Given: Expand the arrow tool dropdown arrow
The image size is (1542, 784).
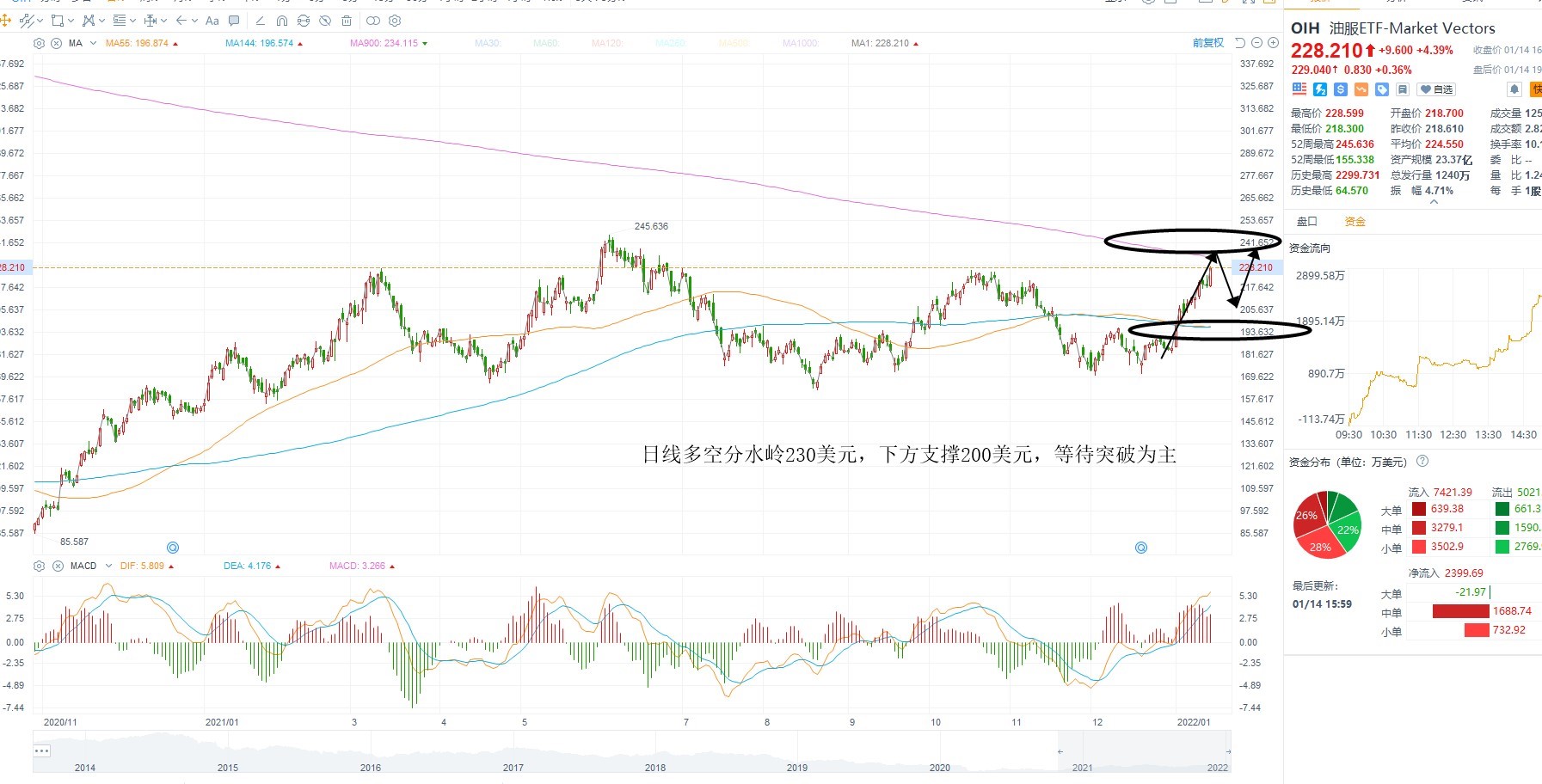Looking at the screenshot, I should click(194, 21).
